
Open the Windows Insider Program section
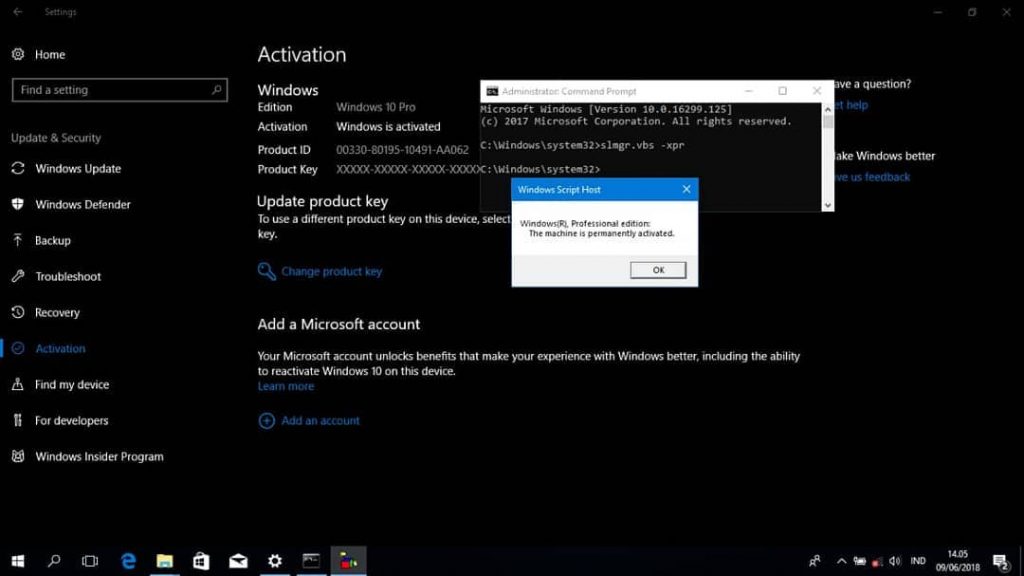click(x=99, y=456)
